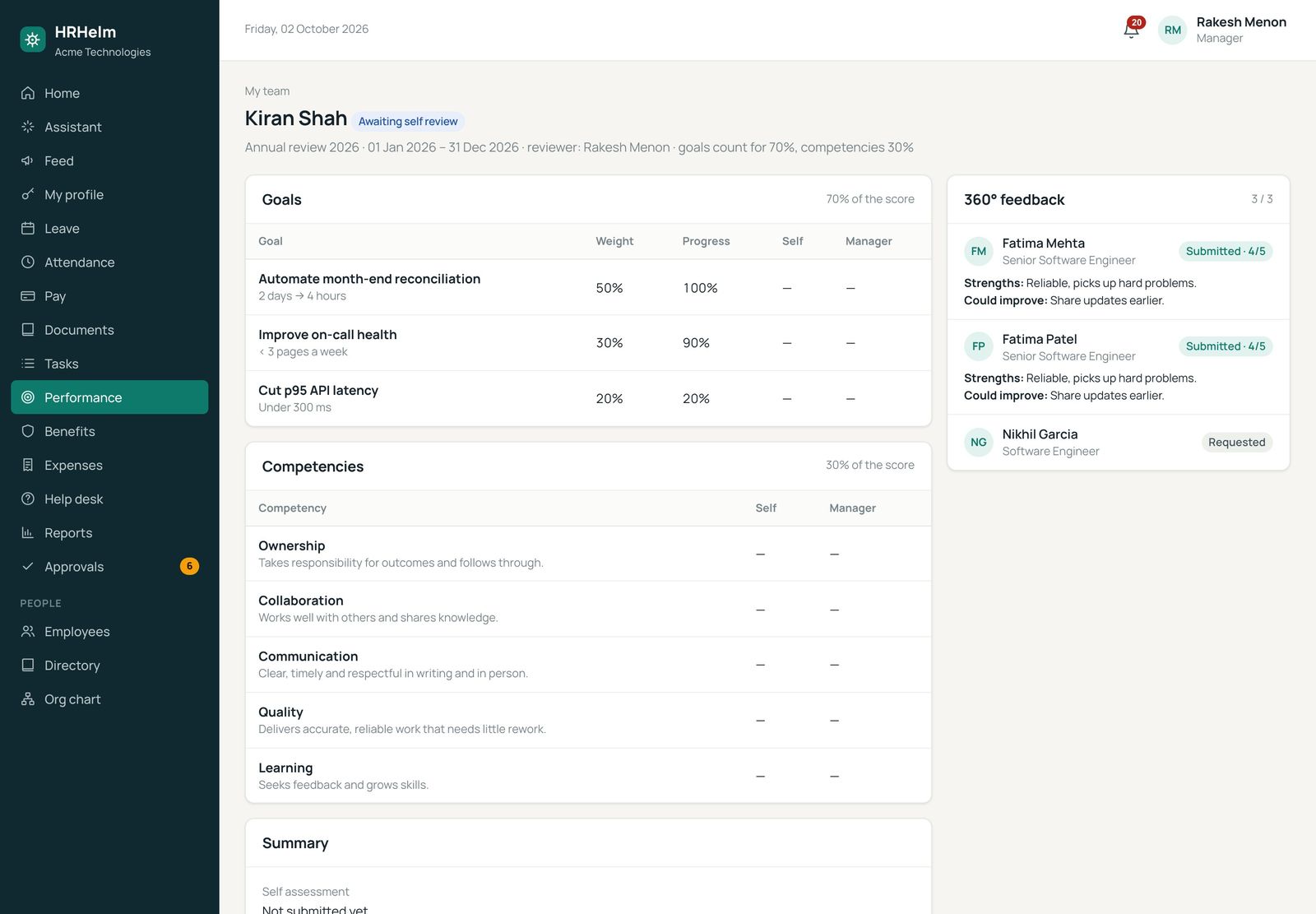Click the Tasks list icon

(x=28, y=363)
